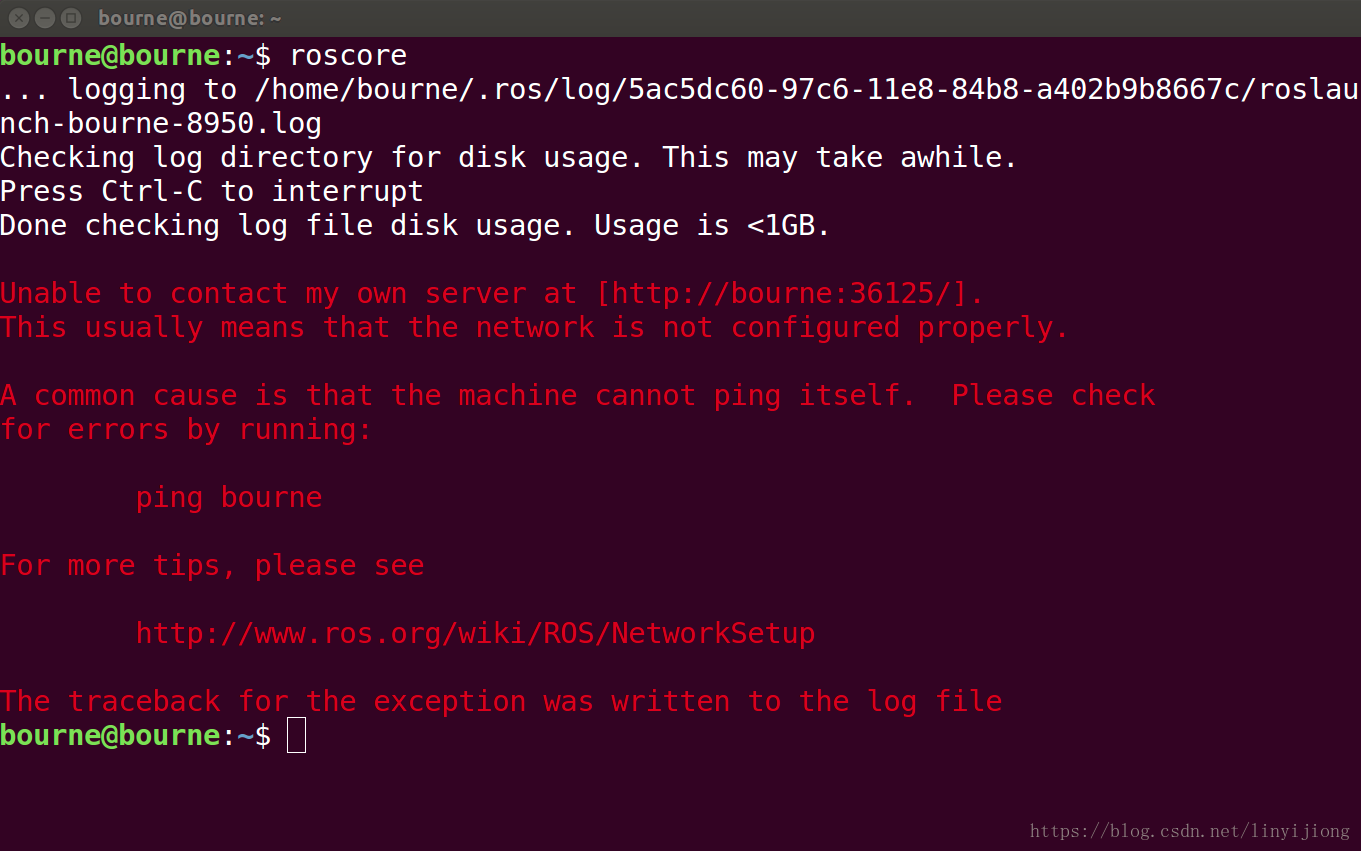Image resolution: width=1361 pixels, height=851 pixels.
Task: Click the For more tips message line
Action: pos(212,565)
